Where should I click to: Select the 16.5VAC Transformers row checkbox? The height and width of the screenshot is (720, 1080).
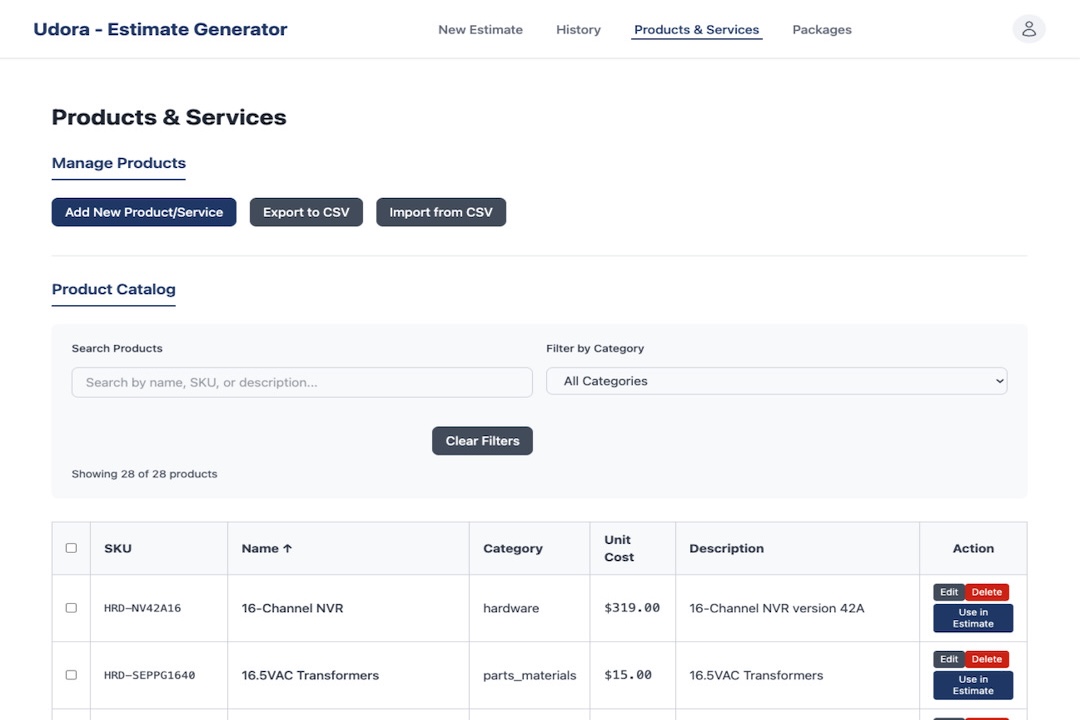click(x=71, y=675)
